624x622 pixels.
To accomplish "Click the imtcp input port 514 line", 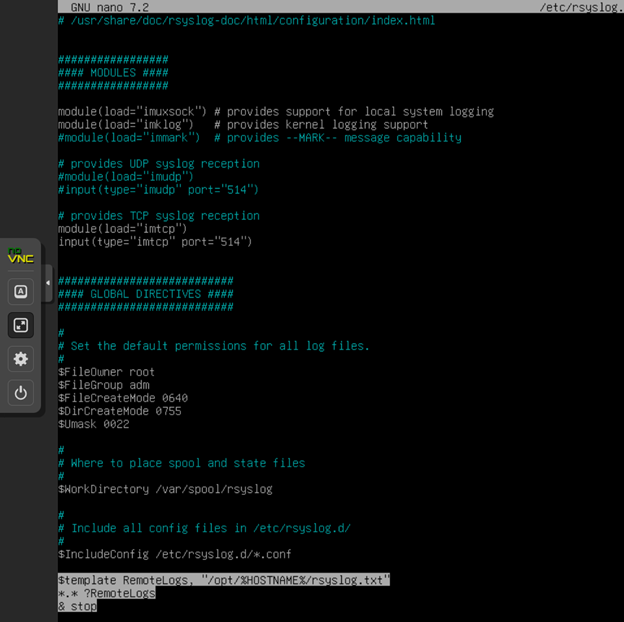I will click(154, 241).
